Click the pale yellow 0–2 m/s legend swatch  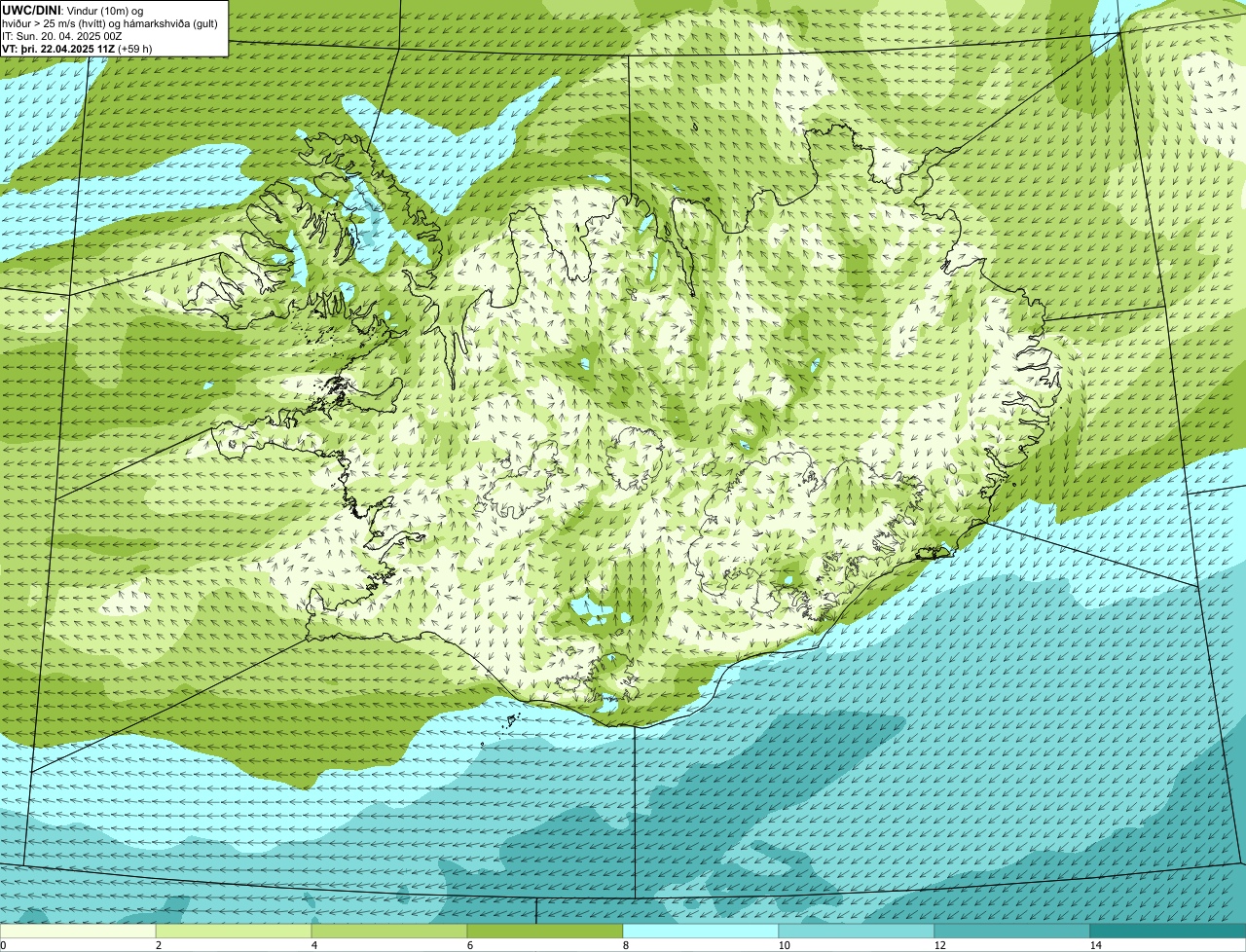coord(78,932)
